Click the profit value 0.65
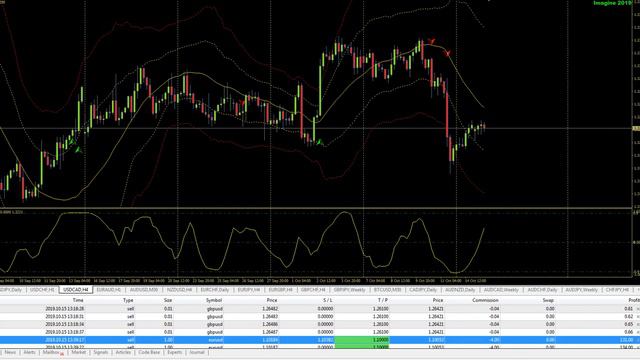Viewport: 640px width, 360px height. pos(629,324)
